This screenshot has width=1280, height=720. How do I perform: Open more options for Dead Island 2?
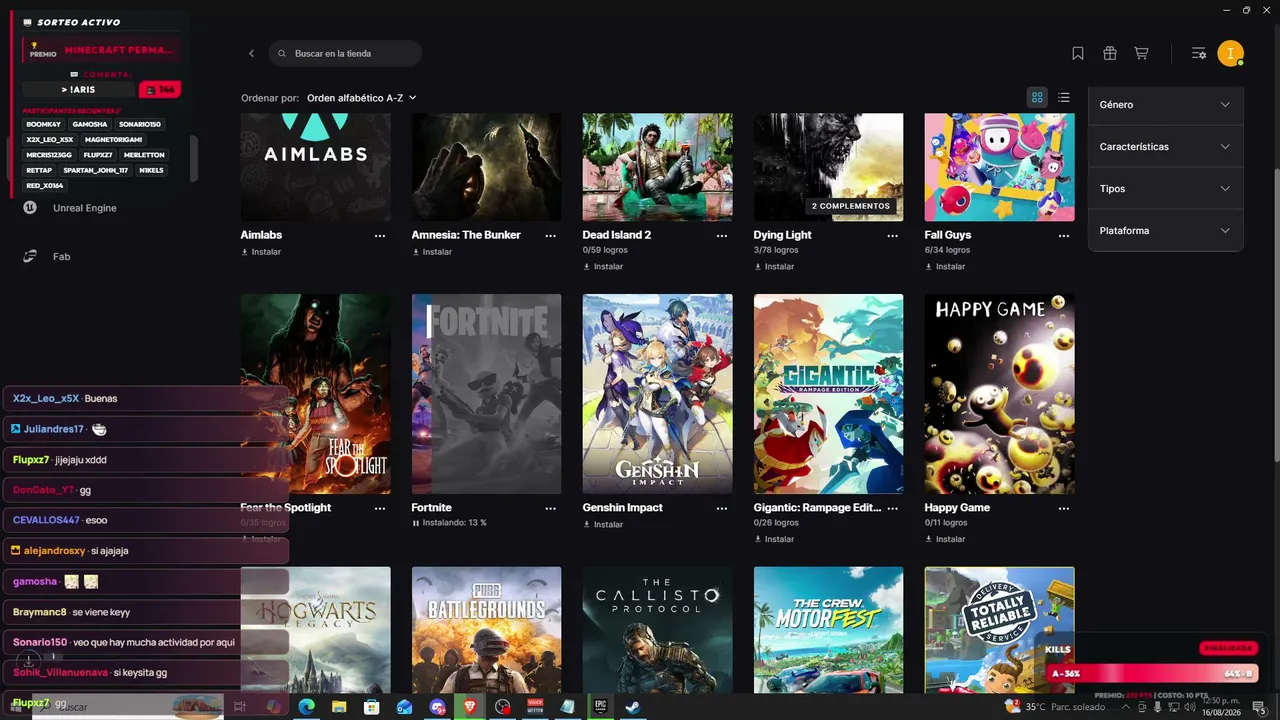[x=722, y=235]
